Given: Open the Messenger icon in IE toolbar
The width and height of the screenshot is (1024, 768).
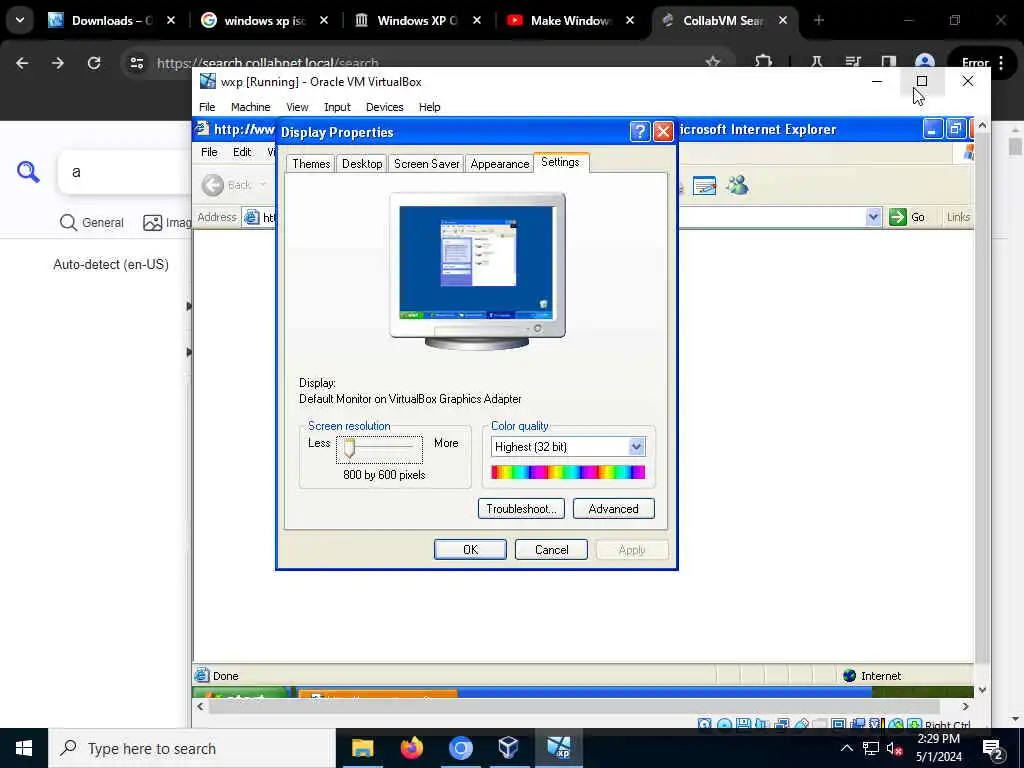Looking at the screenshot, I should coord(737,185).
